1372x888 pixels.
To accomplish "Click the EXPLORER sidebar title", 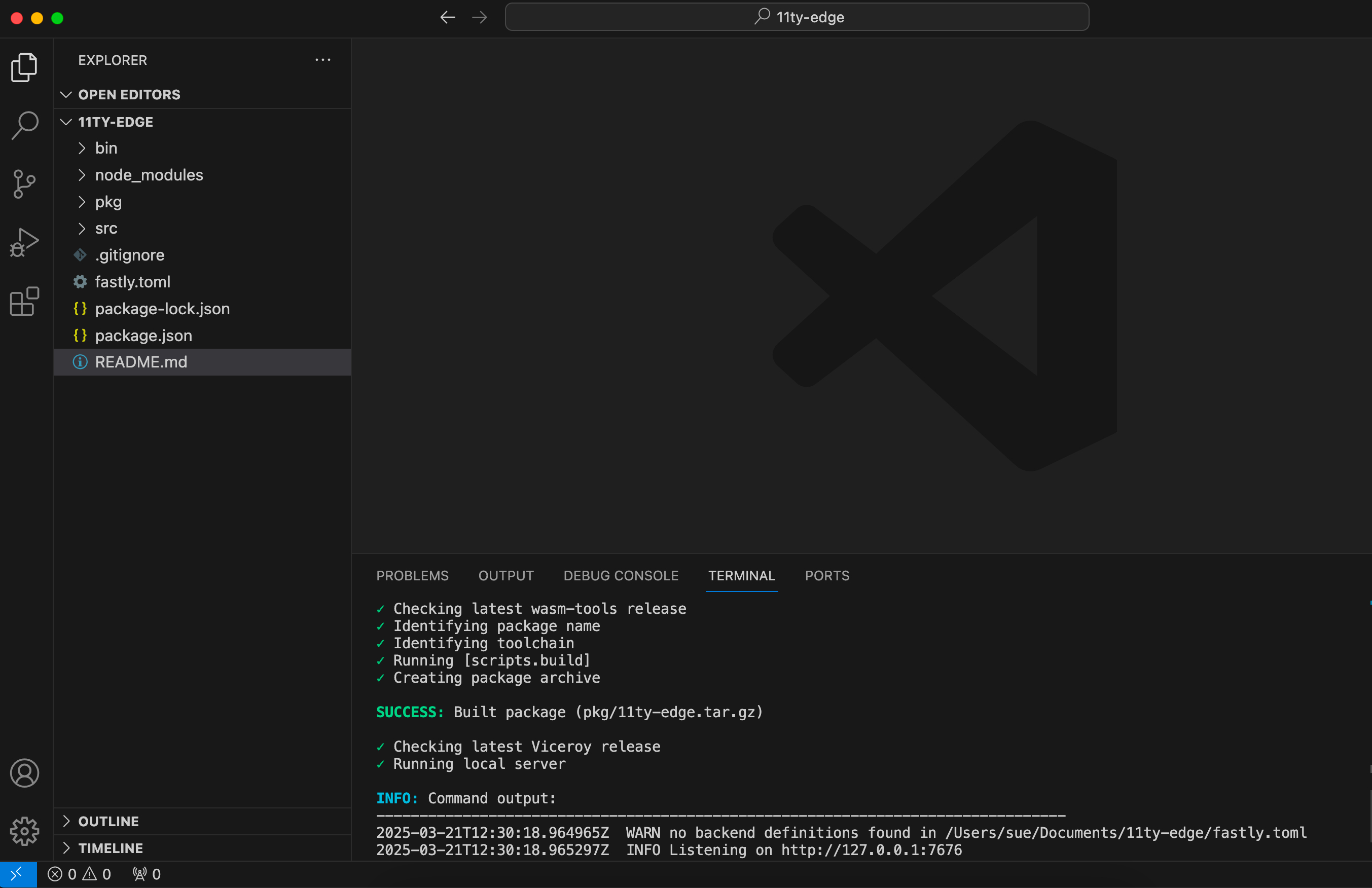I will click(x=113, y=60).
